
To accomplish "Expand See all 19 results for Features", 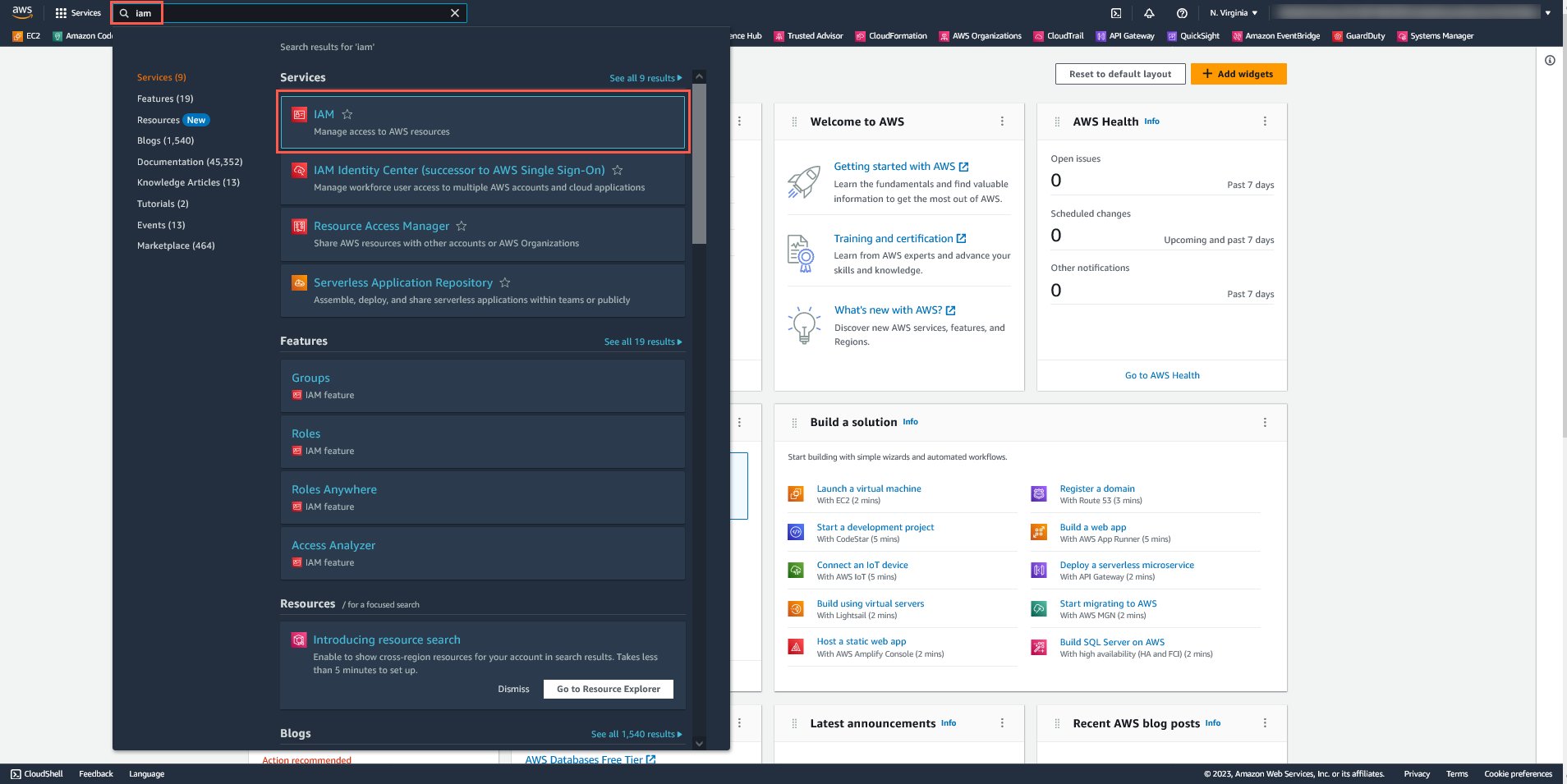I will 642,342.
